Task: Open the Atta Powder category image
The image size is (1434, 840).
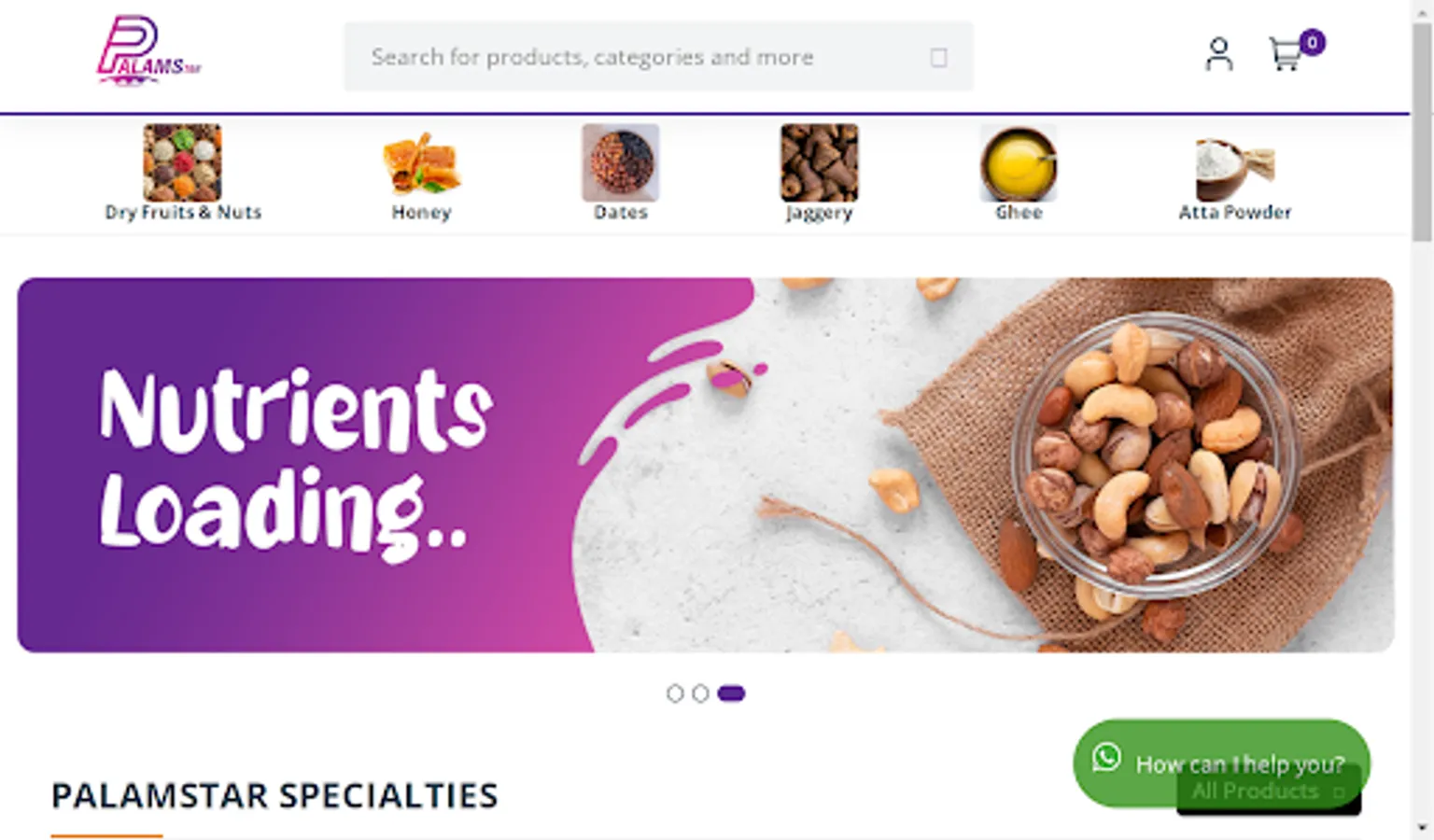Action: 1235,162
